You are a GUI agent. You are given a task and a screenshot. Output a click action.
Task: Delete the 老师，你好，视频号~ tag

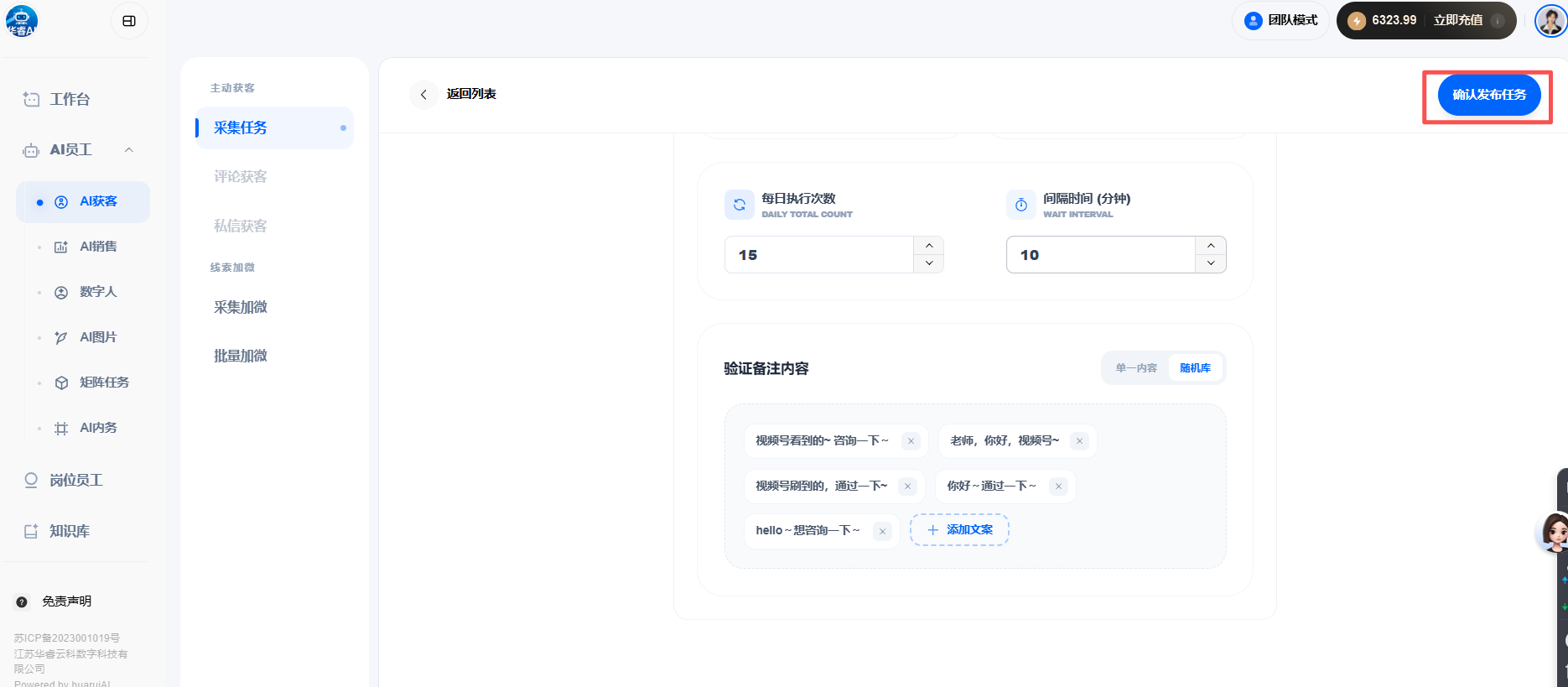tap(1079, 441)
